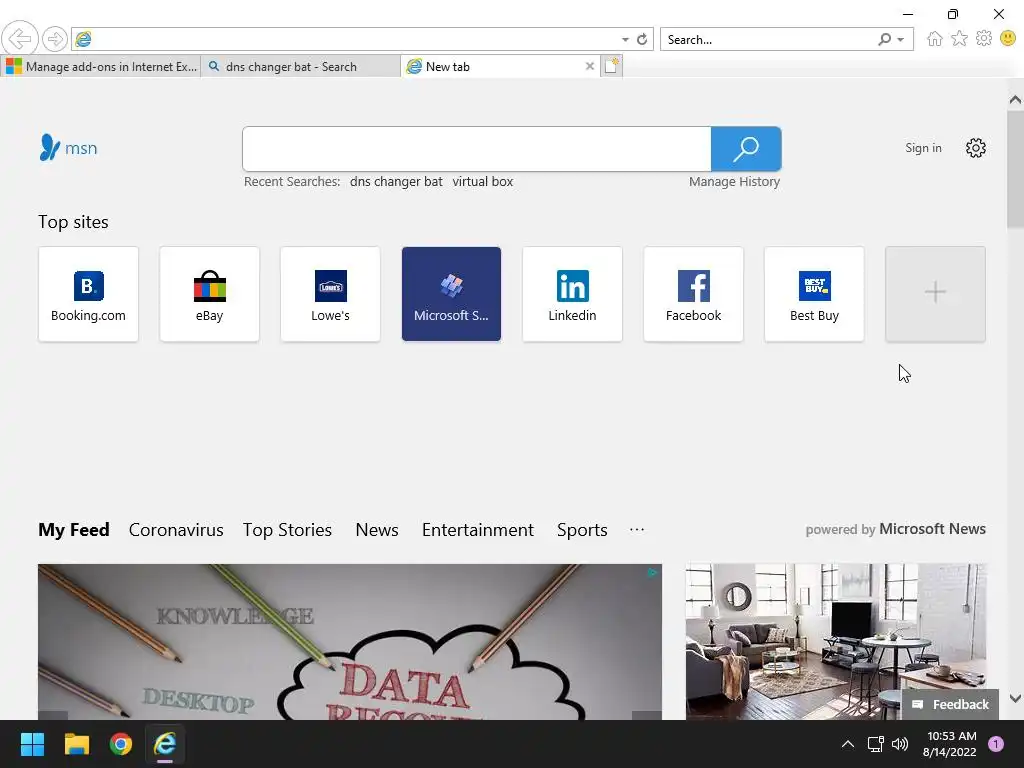The height and width of the screenshot is (768, 1024).
Task: Open recent search dns changer bat
Action: point(396,182)
